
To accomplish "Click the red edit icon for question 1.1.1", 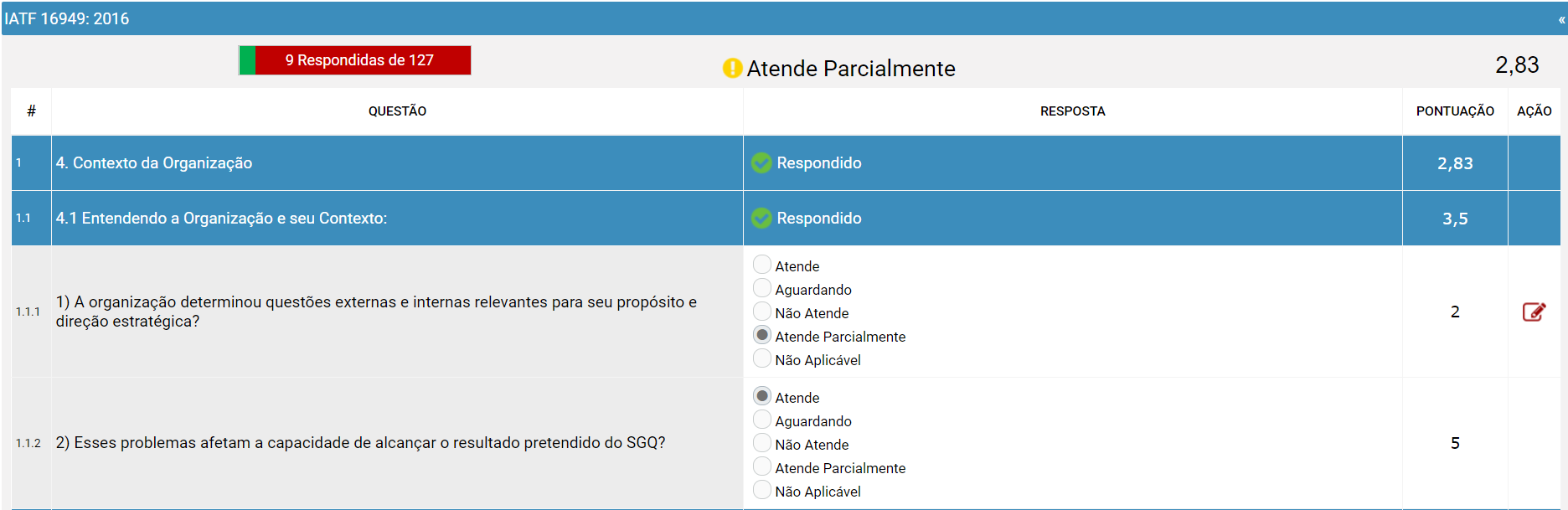I will pyautogui.click(x=1534, y=312).
